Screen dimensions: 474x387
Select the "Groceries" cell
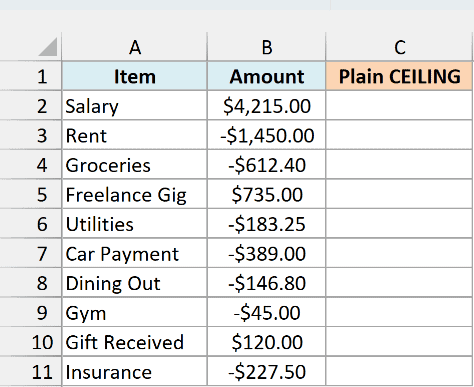(134, 165)
